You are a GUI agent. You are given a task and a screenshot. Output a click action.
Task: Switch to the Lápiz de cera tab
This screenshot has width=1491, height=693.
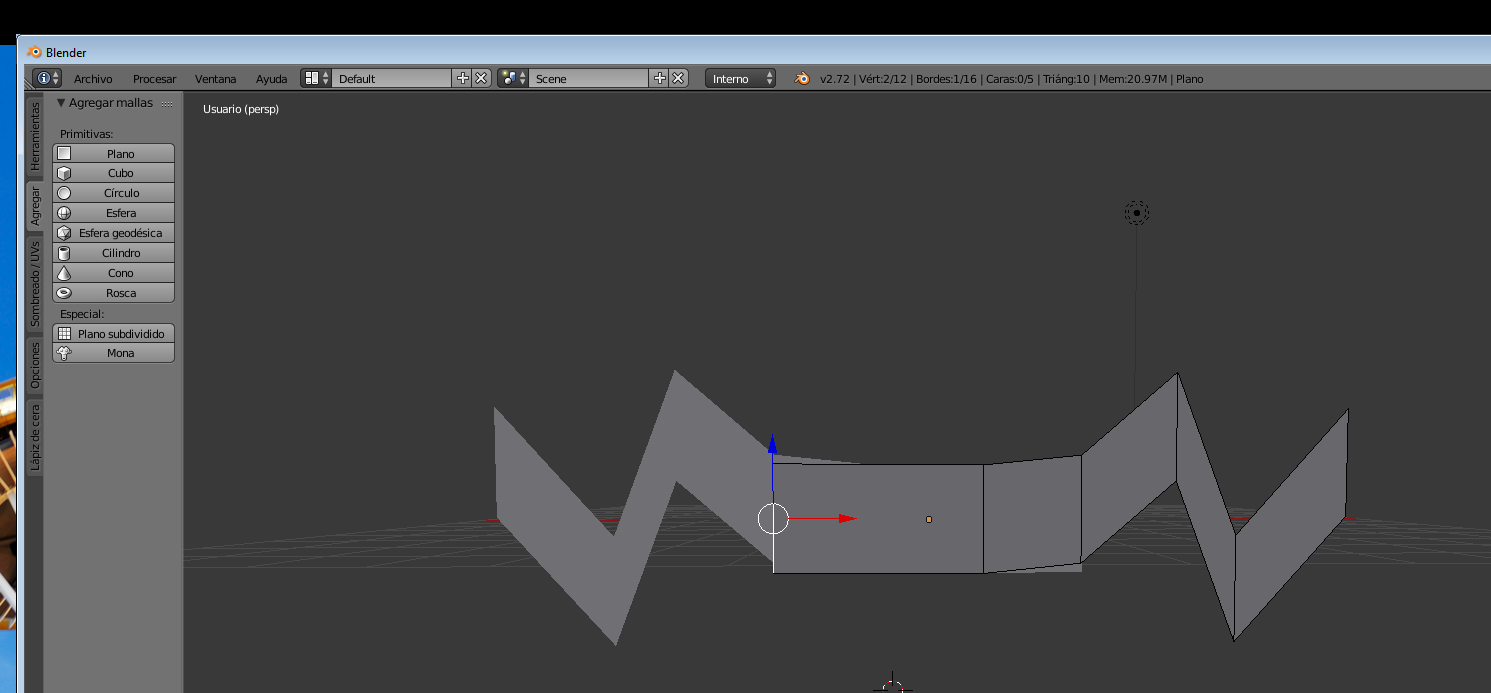[35, 437]
